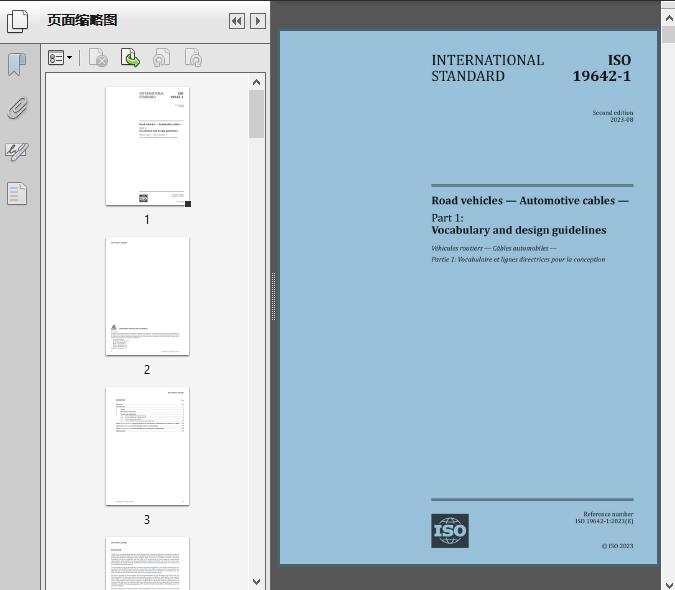Click the pane splitter grip handle

273,297
